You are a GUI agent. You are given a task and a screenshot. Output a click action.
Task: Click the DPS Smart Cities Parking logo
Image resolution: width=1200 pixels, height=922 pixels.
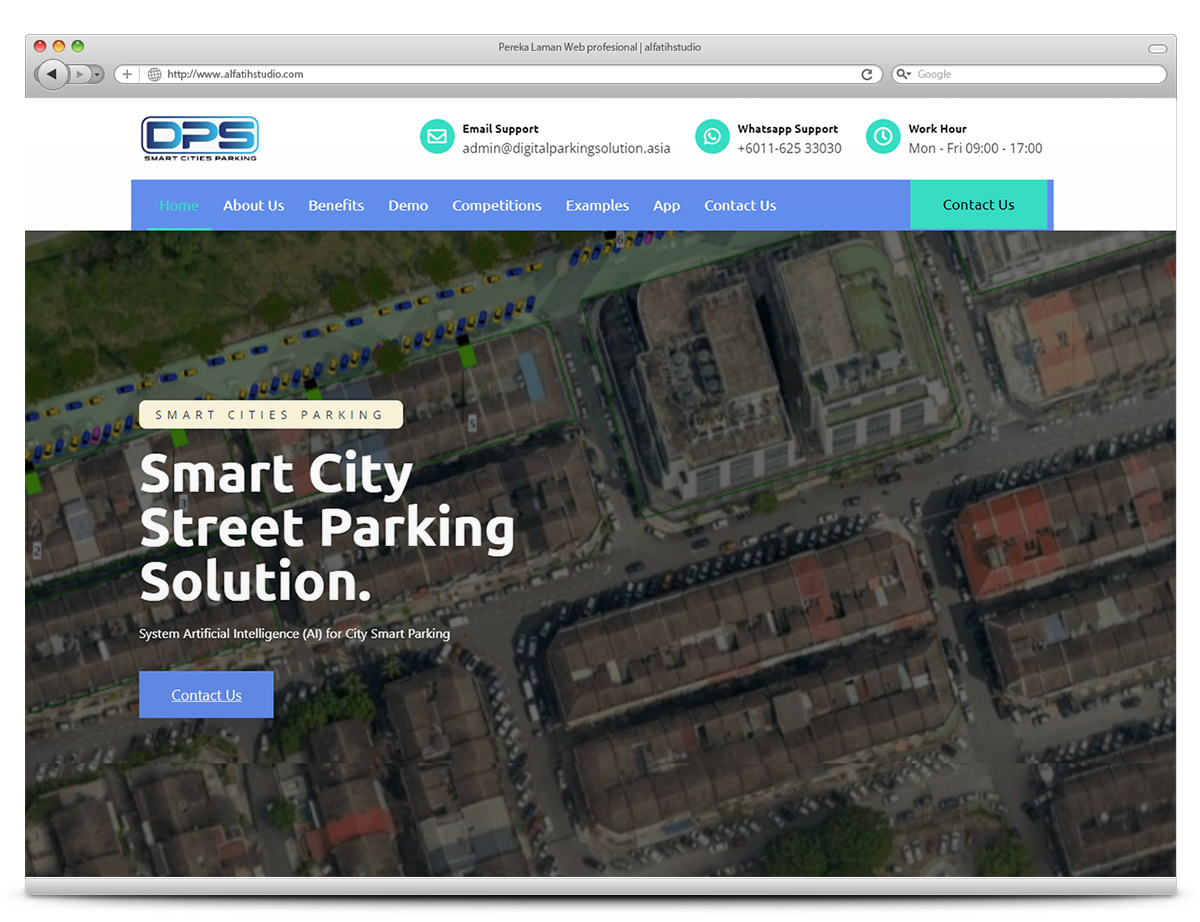[x=200, y=138]
